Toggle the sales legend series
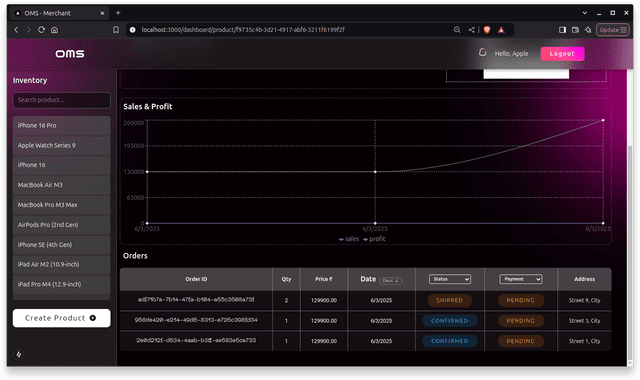Screen dimensions: 640x380 [349, 239]
